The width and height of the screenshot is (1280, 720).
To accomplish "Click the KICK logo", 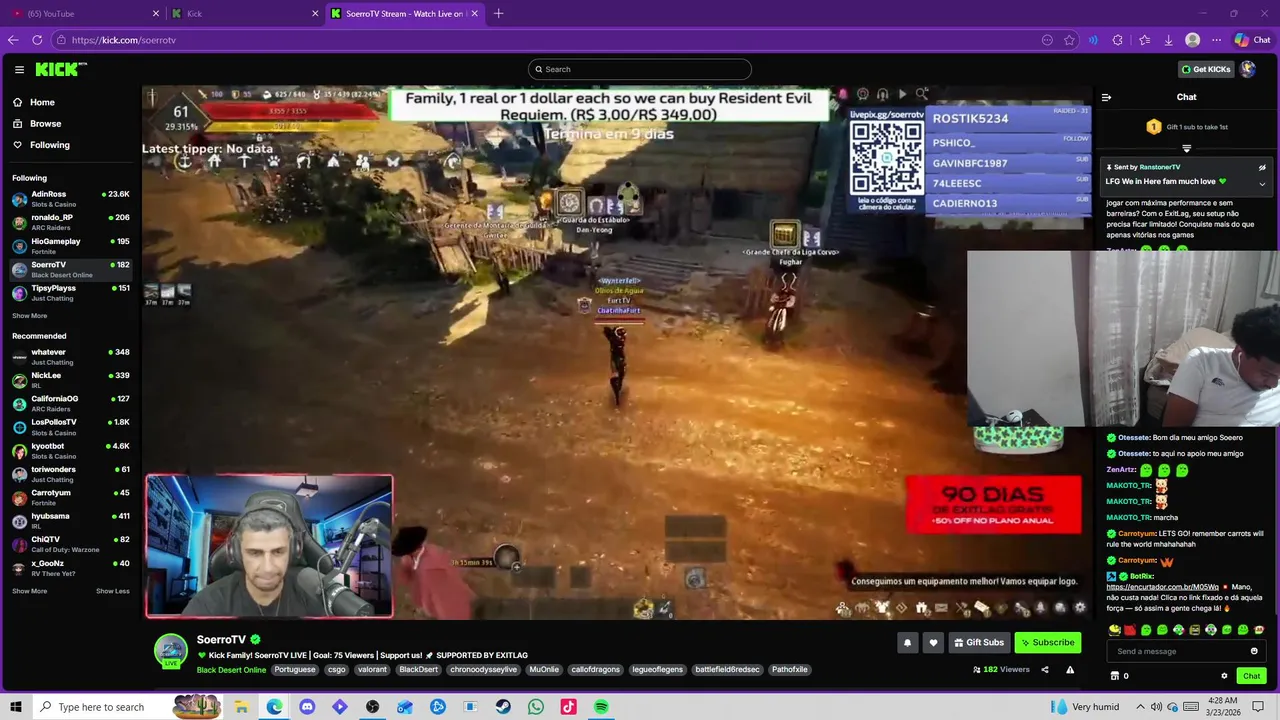I will coord(61,69).
